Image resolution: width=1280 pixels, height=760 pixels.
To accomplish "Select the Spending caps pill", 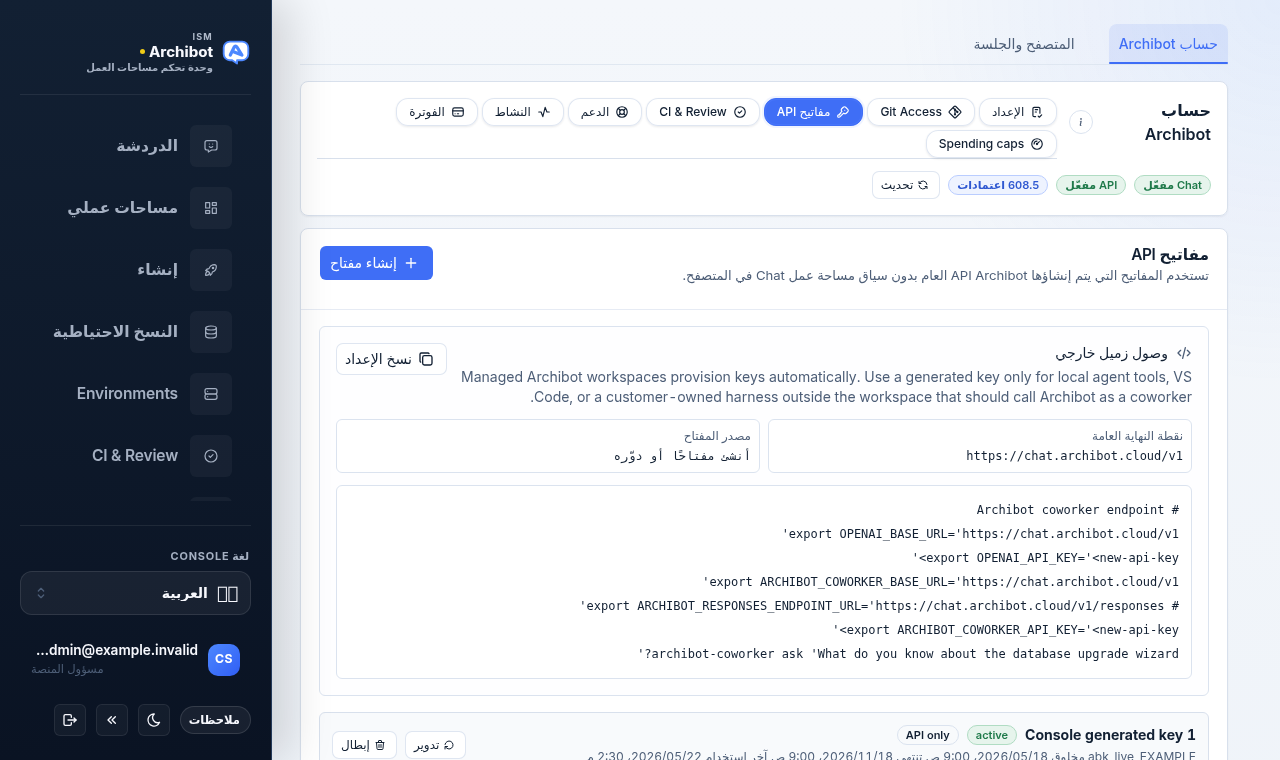I will click(x=991, y=144).
